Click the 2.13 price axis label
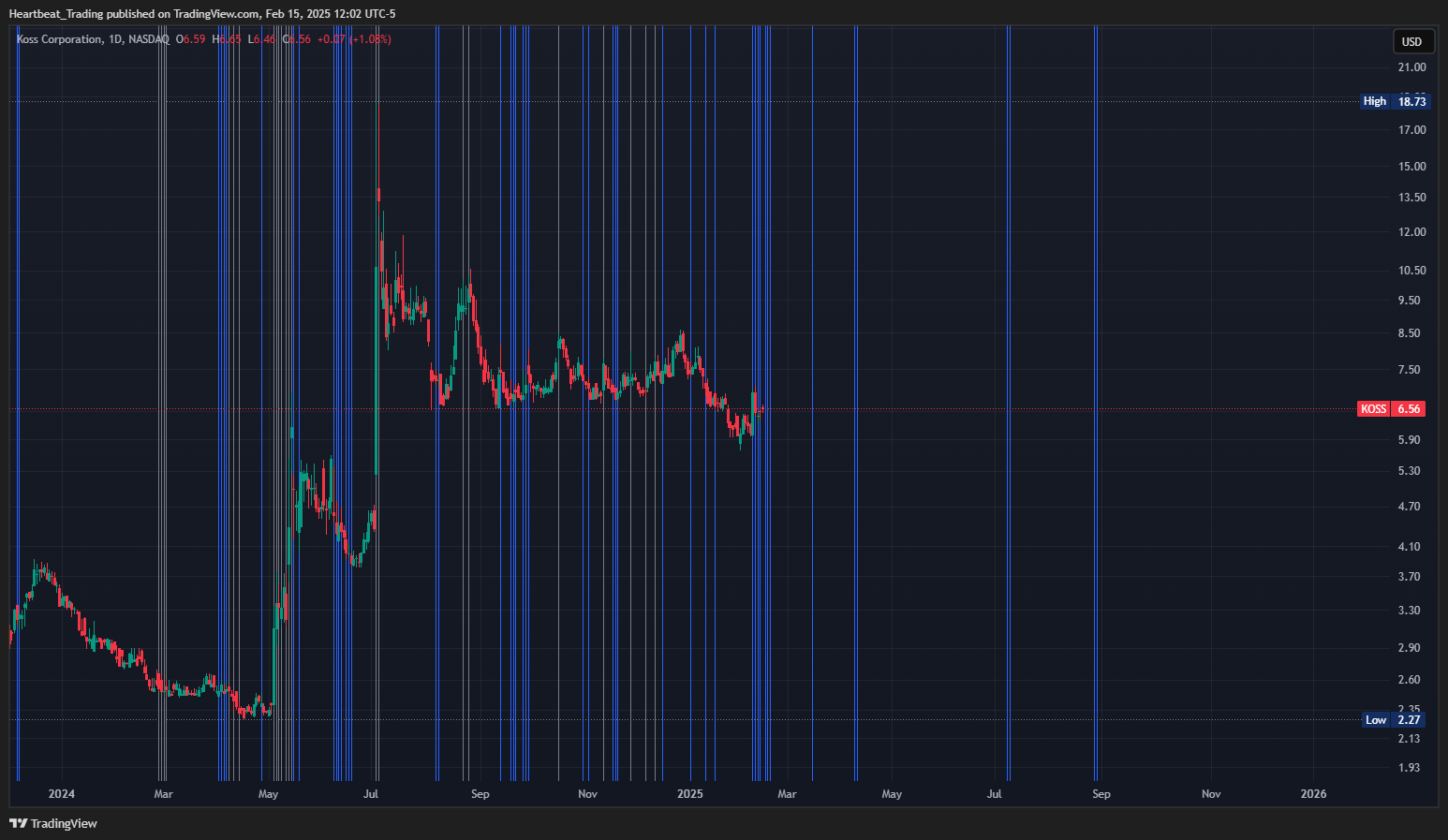 click(x=1409, y=739)
